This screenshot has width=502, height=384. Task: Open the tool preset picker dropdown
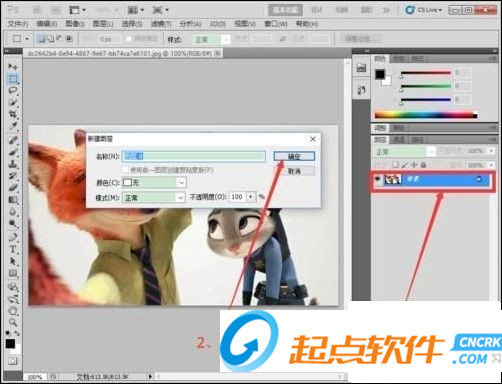click(x=27, y=39)
